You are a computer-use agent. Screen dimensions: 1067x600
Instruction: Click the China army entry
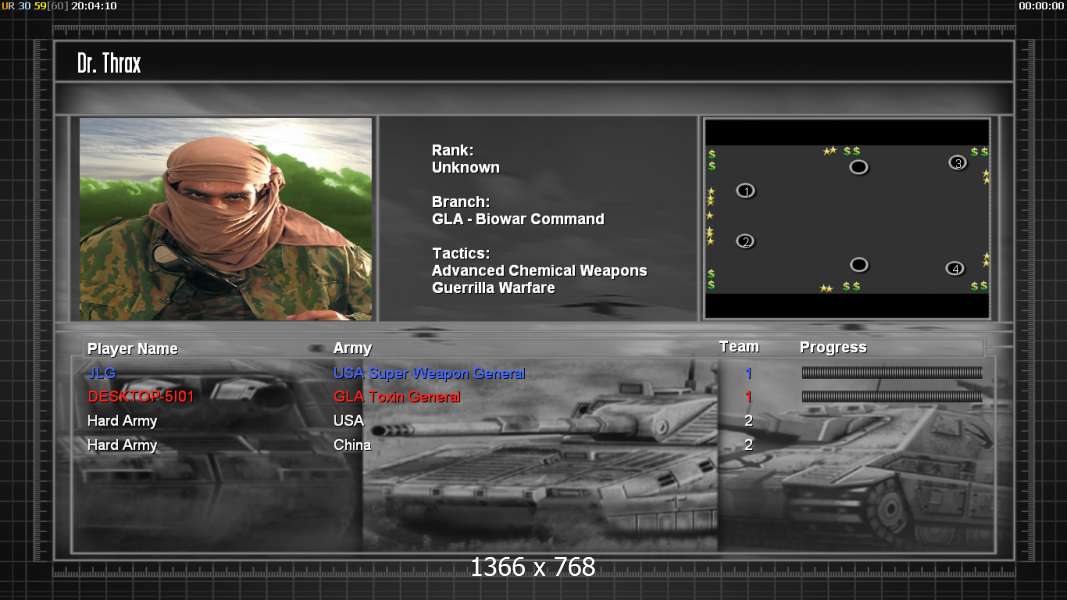(x=352, y=444)
